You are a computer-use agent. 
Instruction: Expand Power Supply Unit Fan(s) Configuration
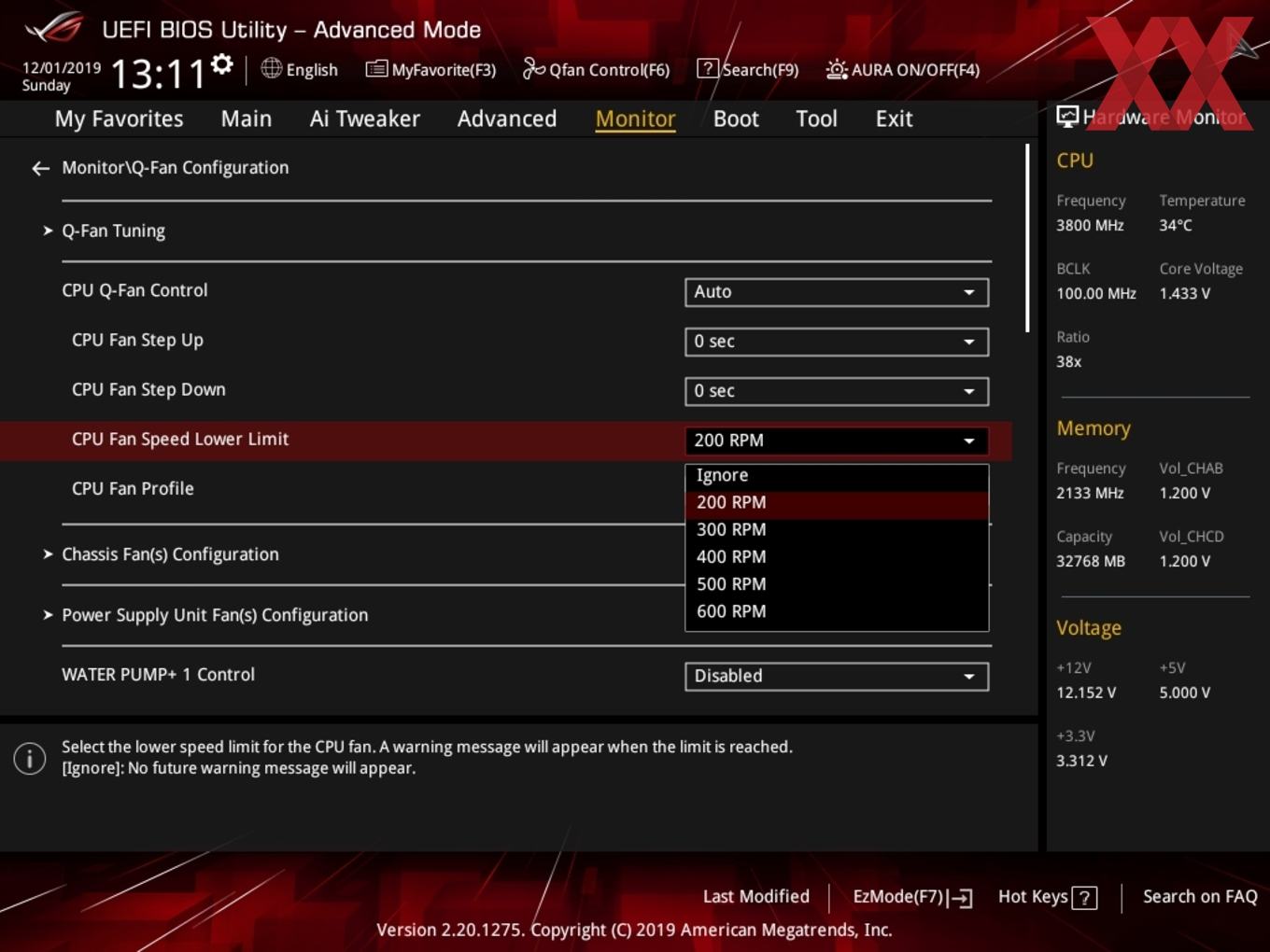coord(215,615)
